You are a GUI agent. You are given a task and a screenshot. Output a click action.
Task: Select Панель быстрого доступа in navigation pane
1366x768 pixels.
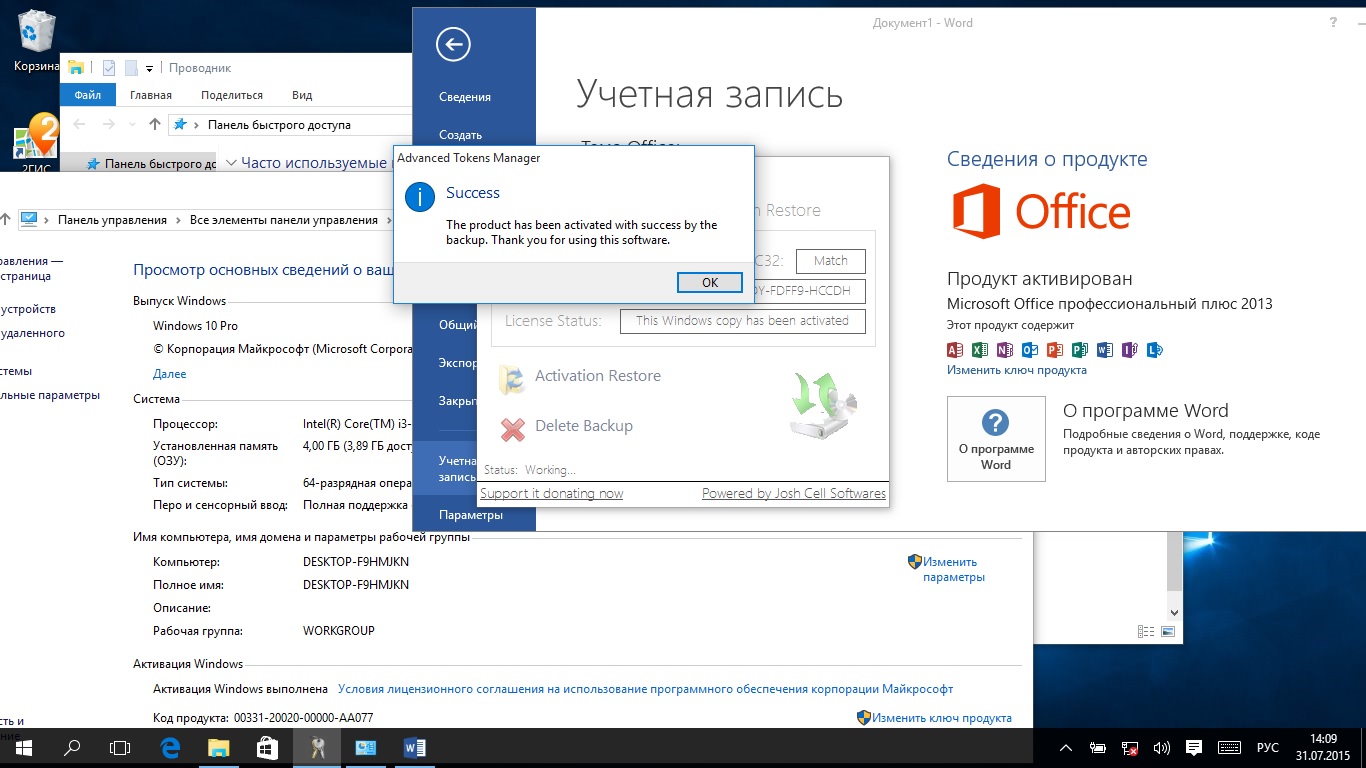151,164
